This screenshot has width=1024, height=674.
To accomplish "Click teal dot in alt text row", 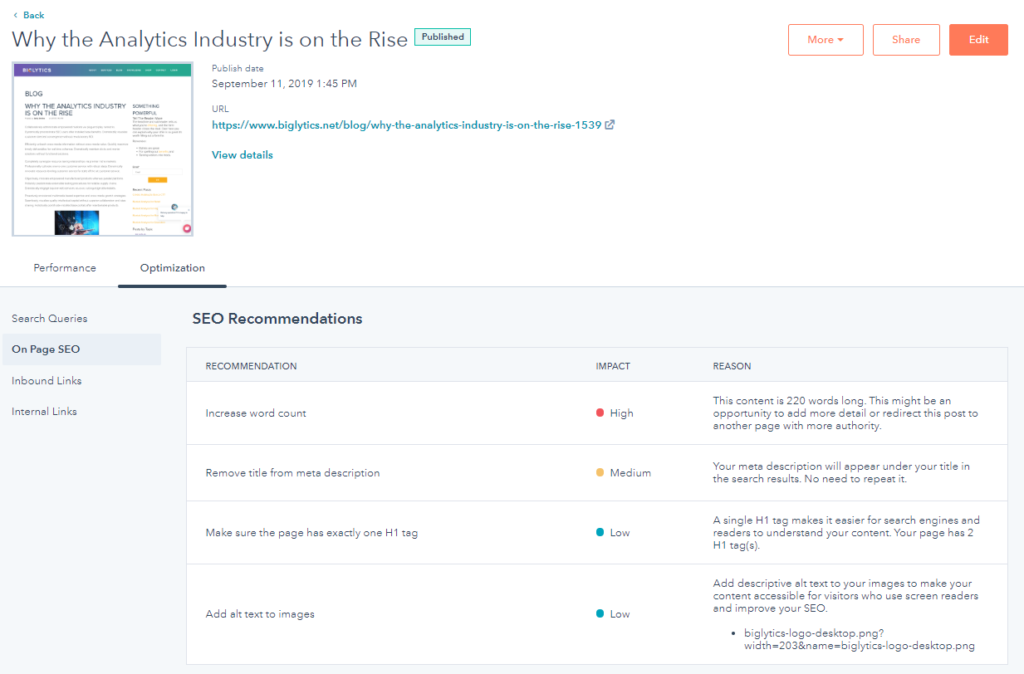I will pyautogui.click(x=600, y=613).
